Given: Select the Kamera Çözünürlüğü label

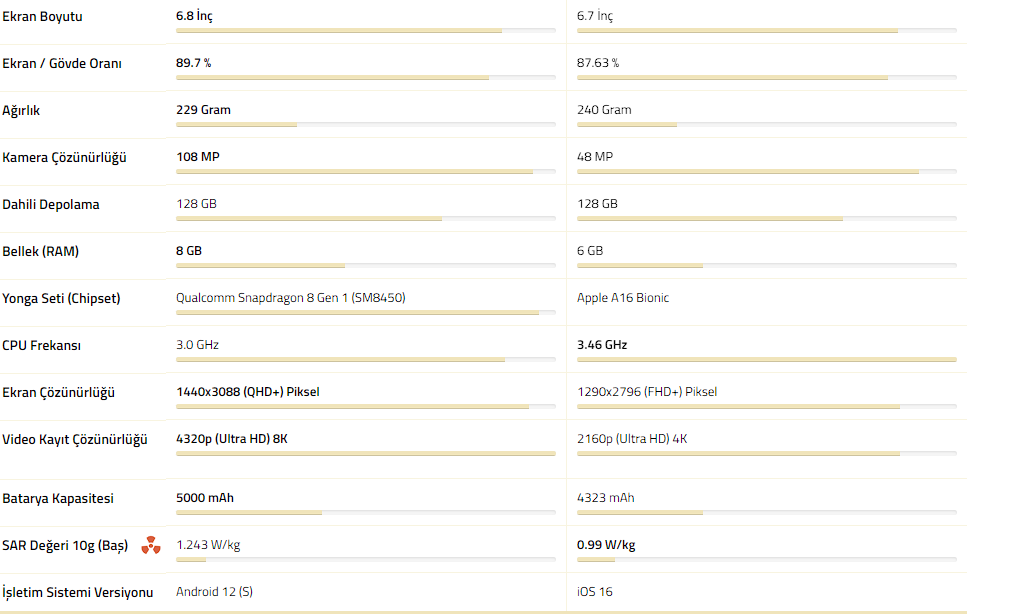Looking at the screenshot, I should (64, 158).
